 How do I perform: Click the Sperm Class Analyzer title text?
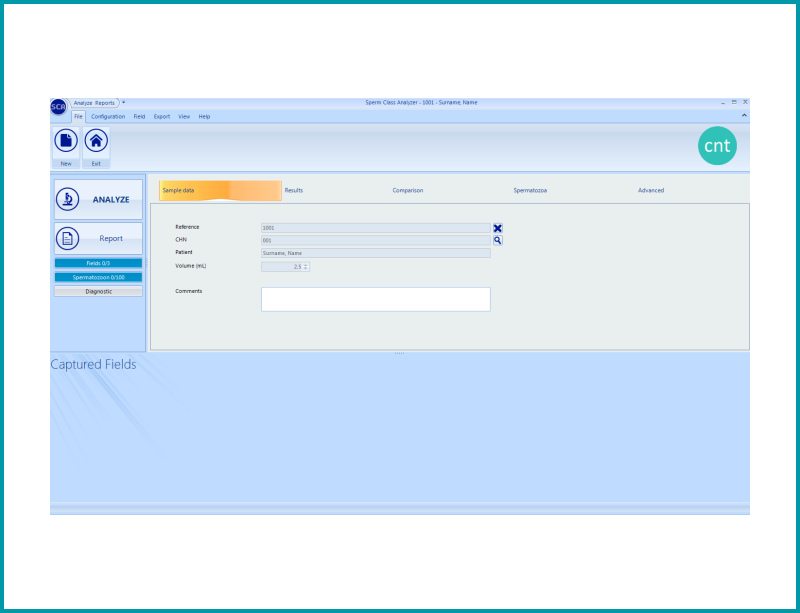pyautogui.click(x=421, y=103)
